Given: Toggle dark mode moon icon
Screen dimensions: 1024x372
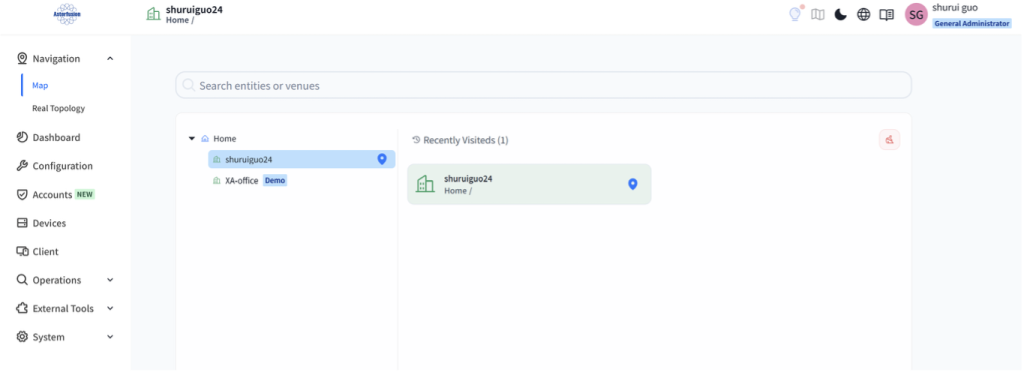Looking at the screenshot, I should pos(840,14).
